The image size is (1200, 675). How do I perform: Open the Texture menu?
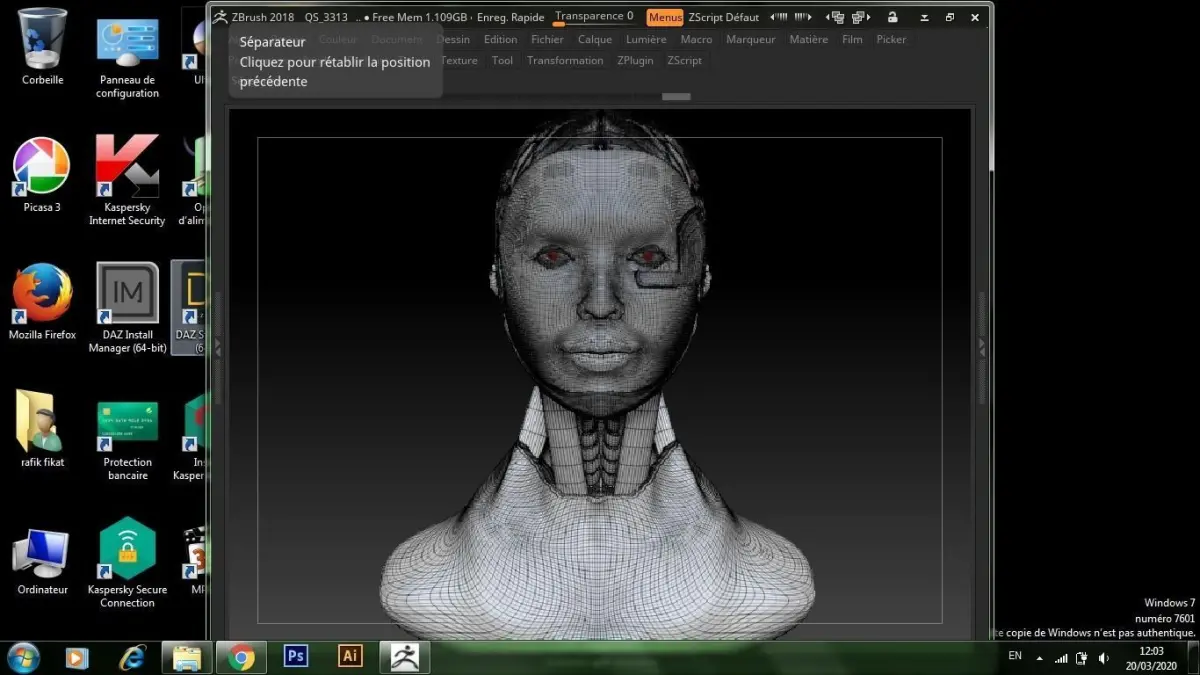click(459, 61)
